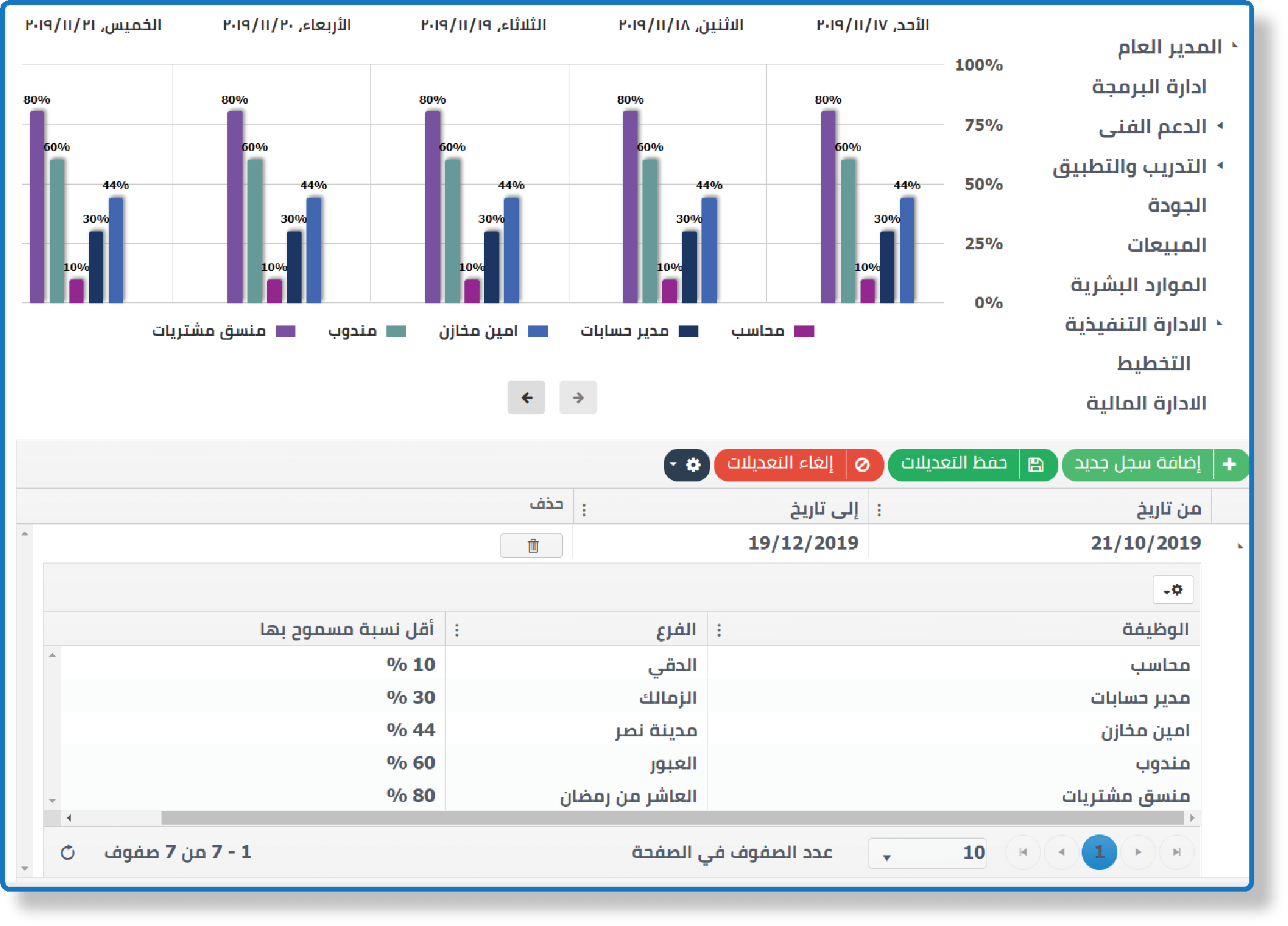Open column menu for الوظيفة column
This screenshot has height=926, width=1288.
(719, 630)
